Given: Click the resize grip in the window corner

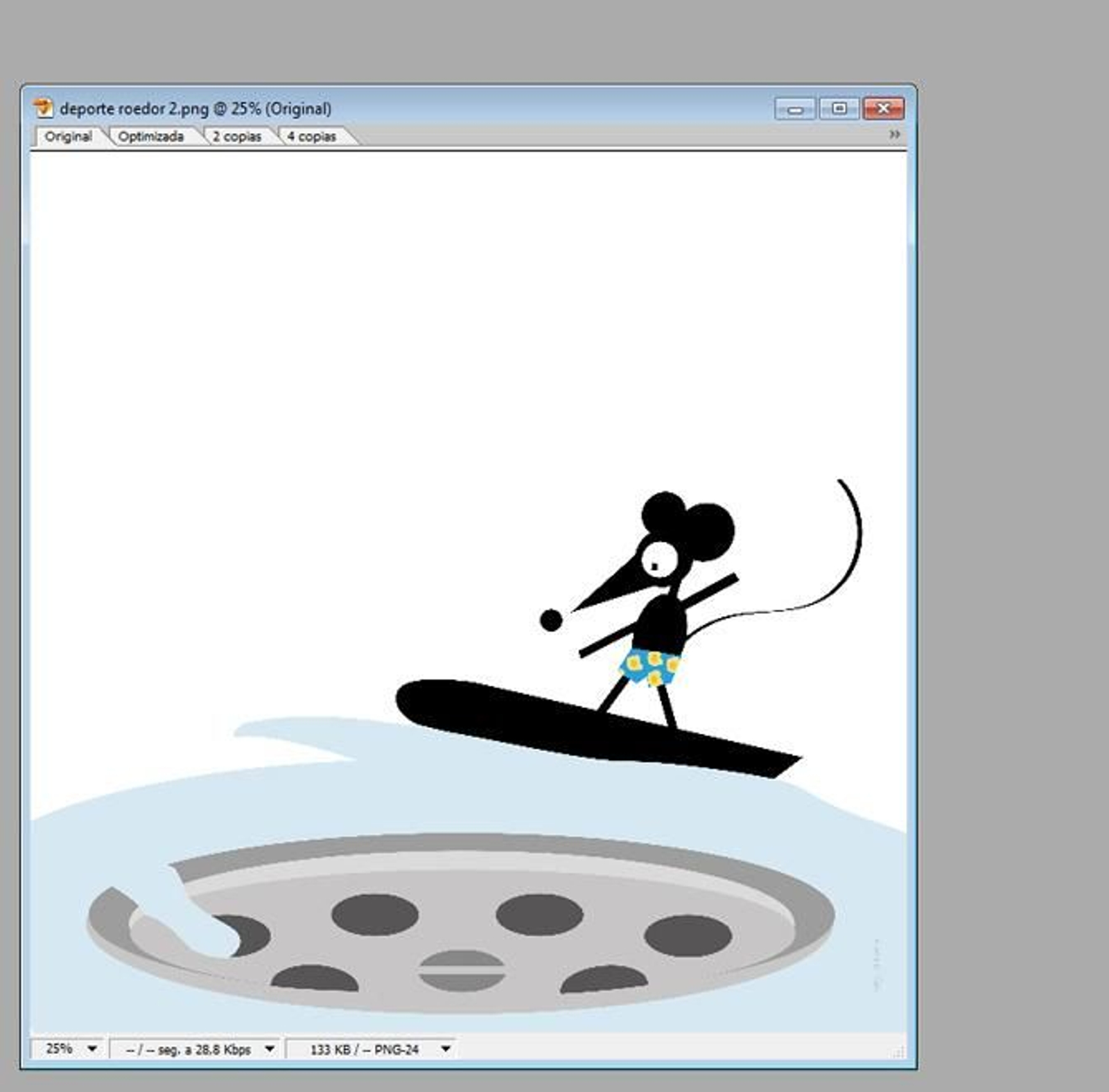Looking at the screenshot, I should tap(898, 1052).
